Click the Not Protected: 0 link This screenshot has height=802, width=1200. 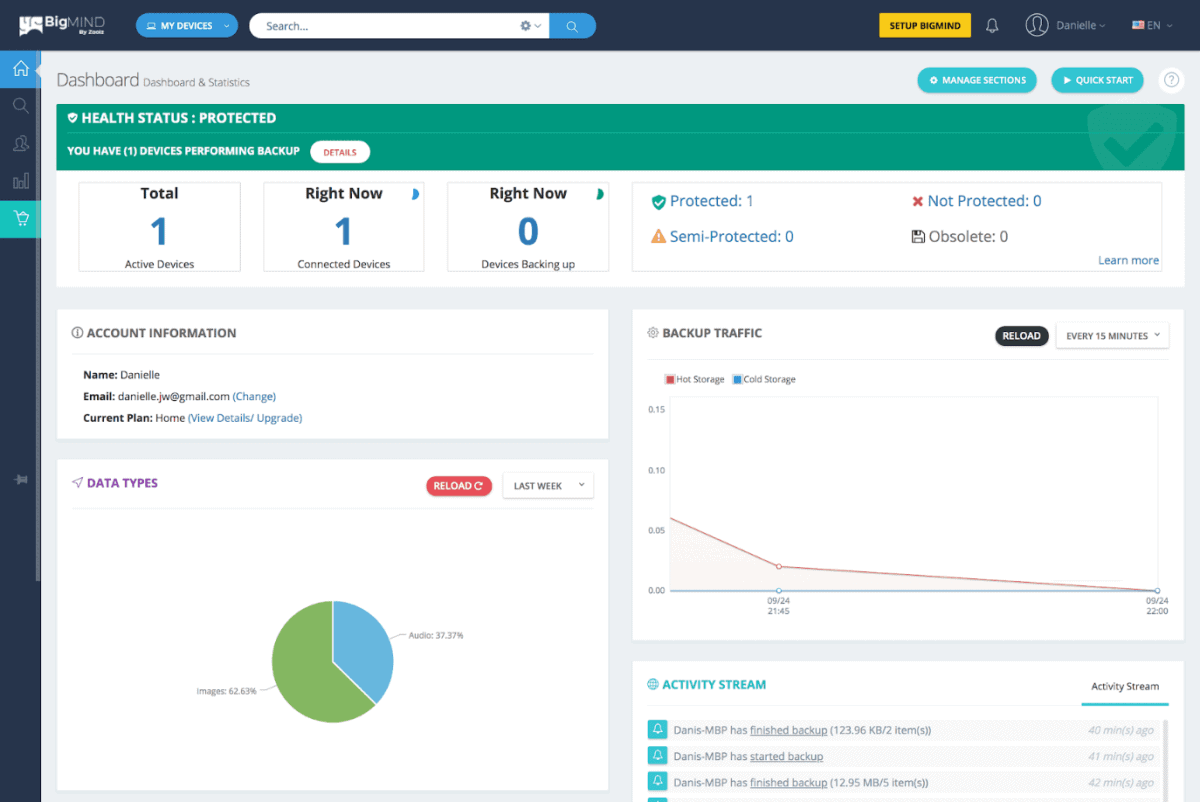(984, 201)
